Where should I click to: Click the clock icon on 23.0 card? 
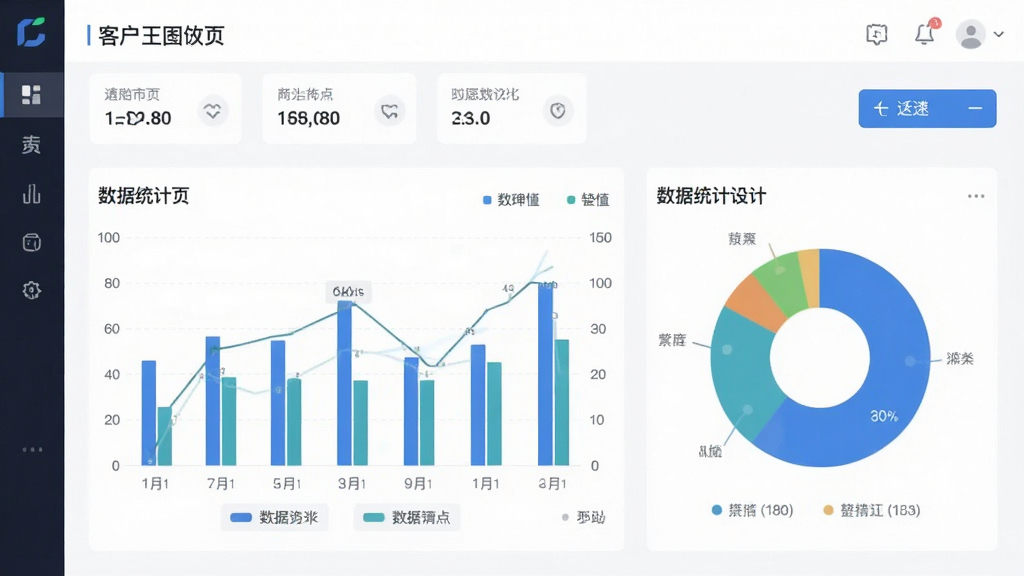(x=558, y=110)
